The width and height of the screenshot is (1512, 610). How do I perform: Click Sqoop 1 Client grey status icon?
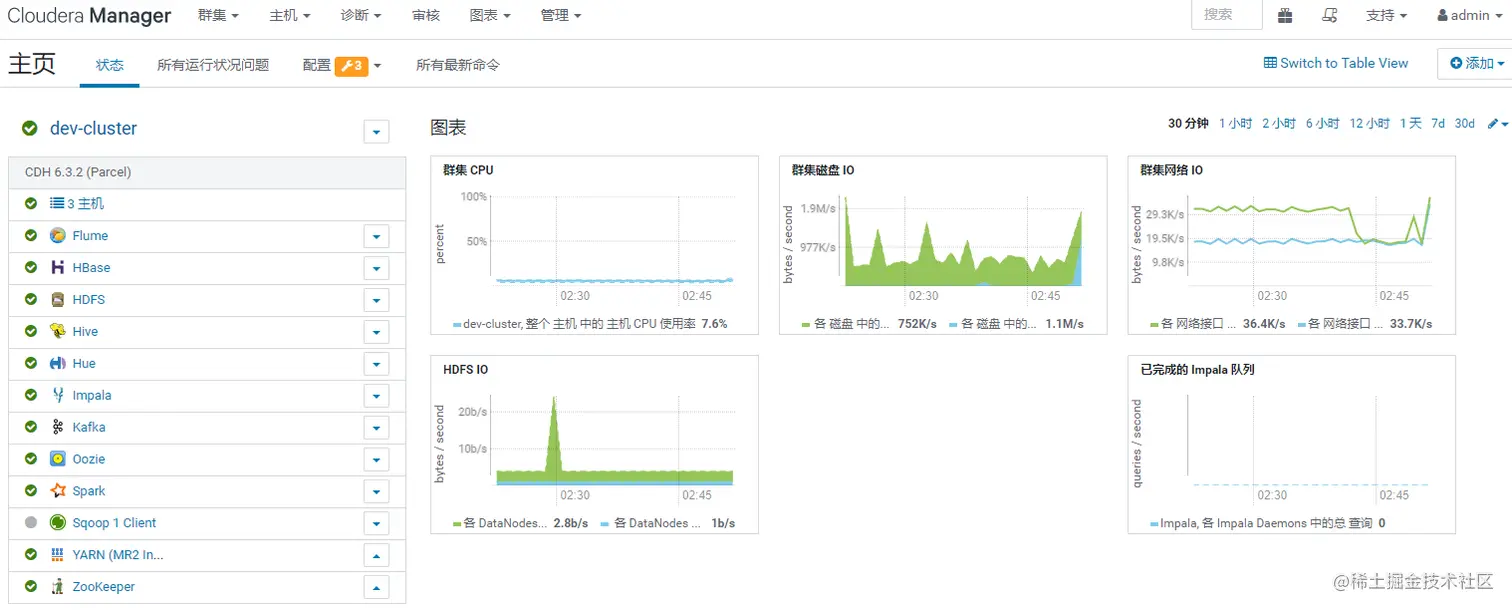[31, 523]
